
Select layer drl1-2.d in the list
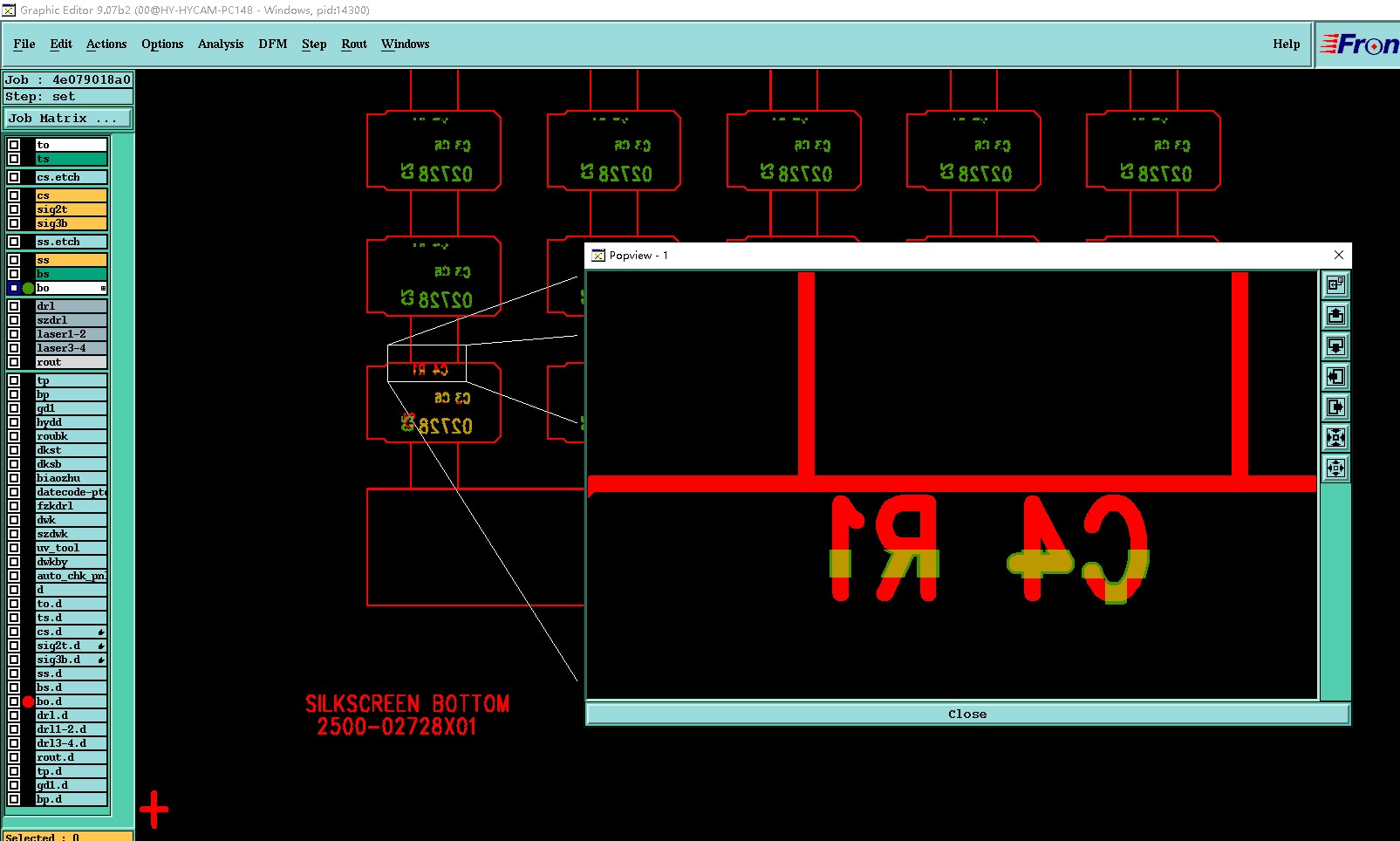[71, 729]
